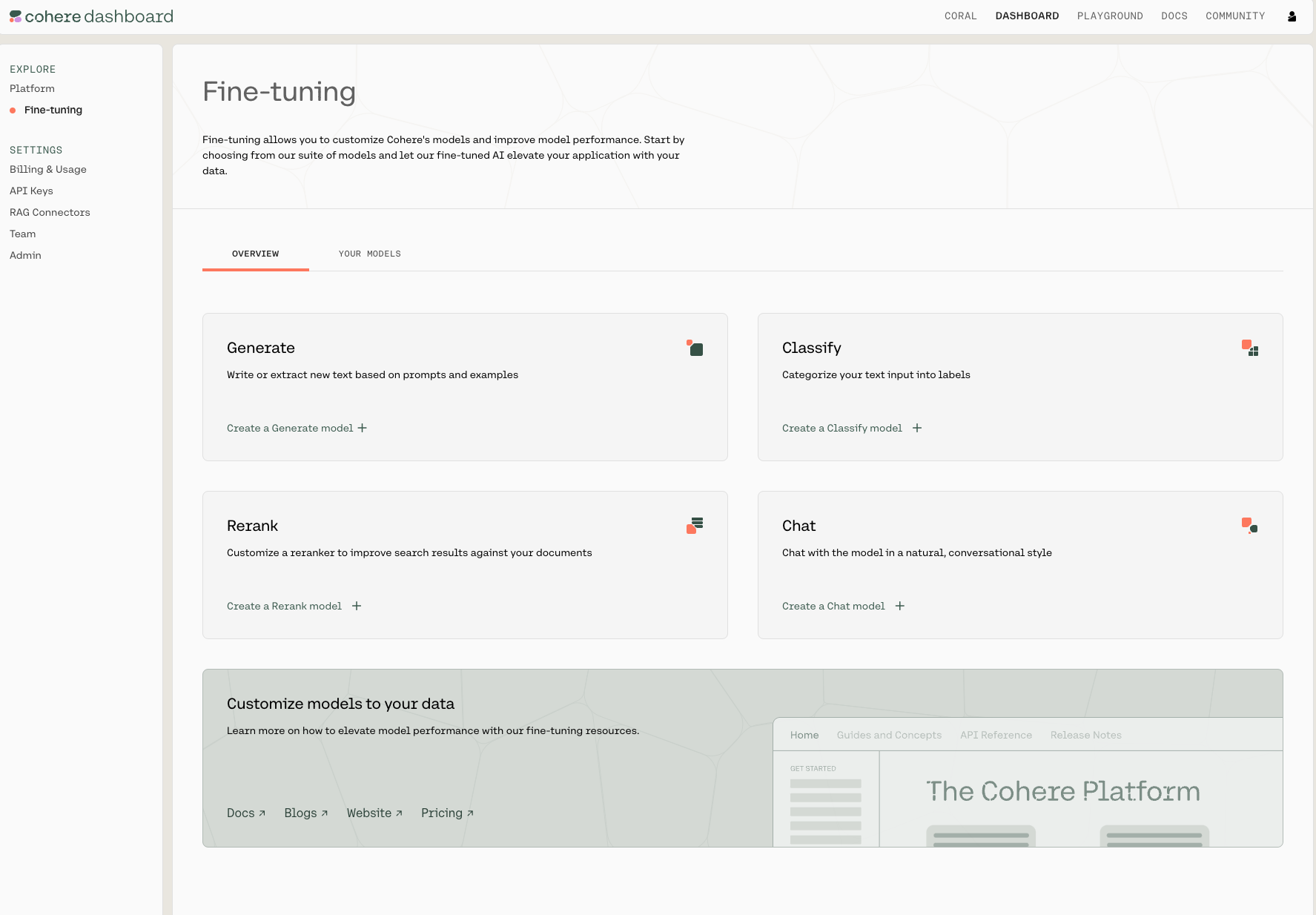Click the Fine-tuning page heading
Image resolution: width=1316 pixels, height=915 pixels.
pyautogui.click(x=279, y=92)
